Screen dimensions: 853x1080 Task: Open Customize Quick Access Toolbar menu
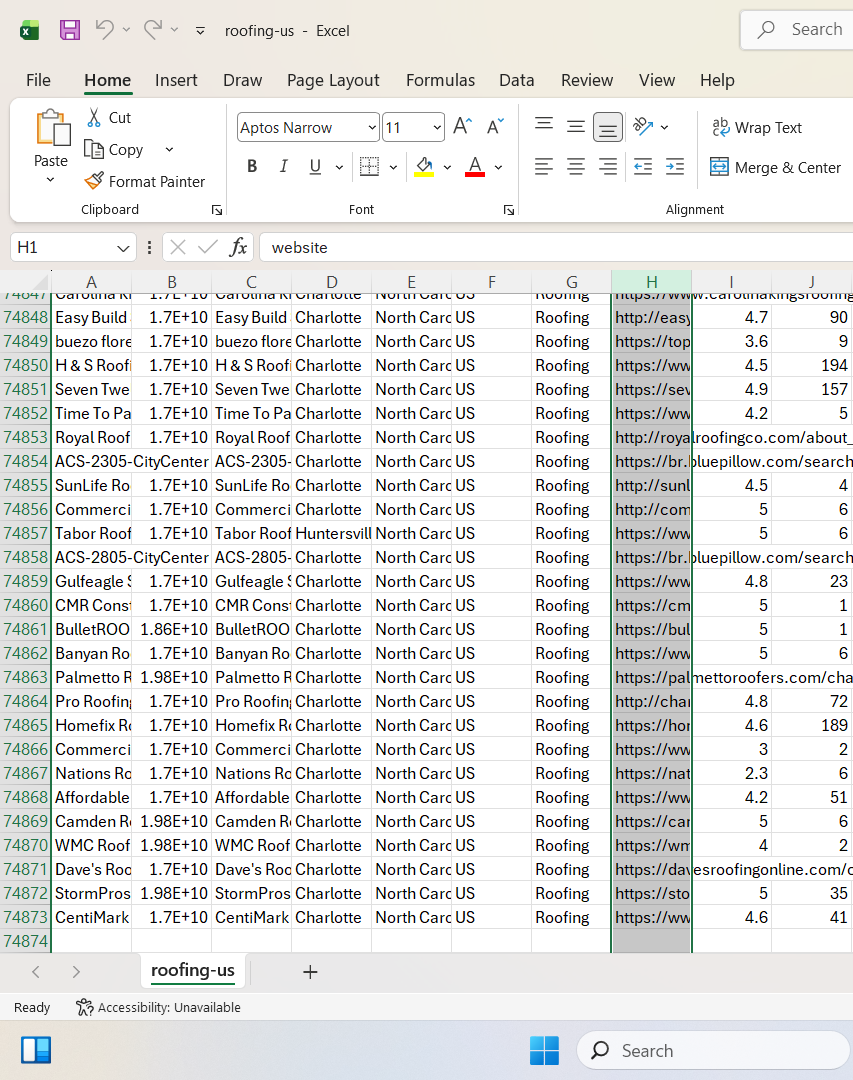(200, 31)
